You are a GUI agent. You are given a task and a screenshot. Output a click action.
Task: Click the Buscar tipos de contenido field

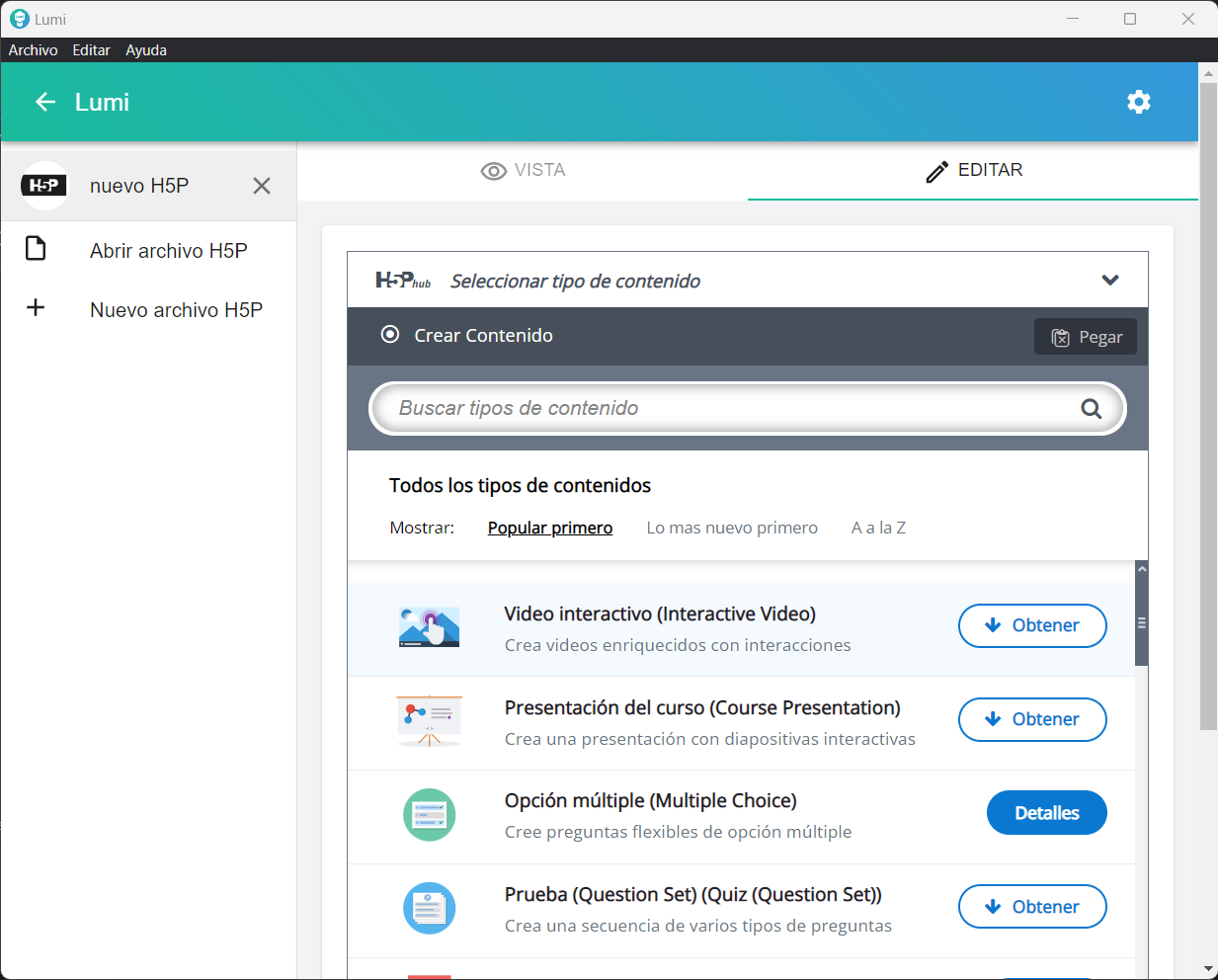(748, 409)
